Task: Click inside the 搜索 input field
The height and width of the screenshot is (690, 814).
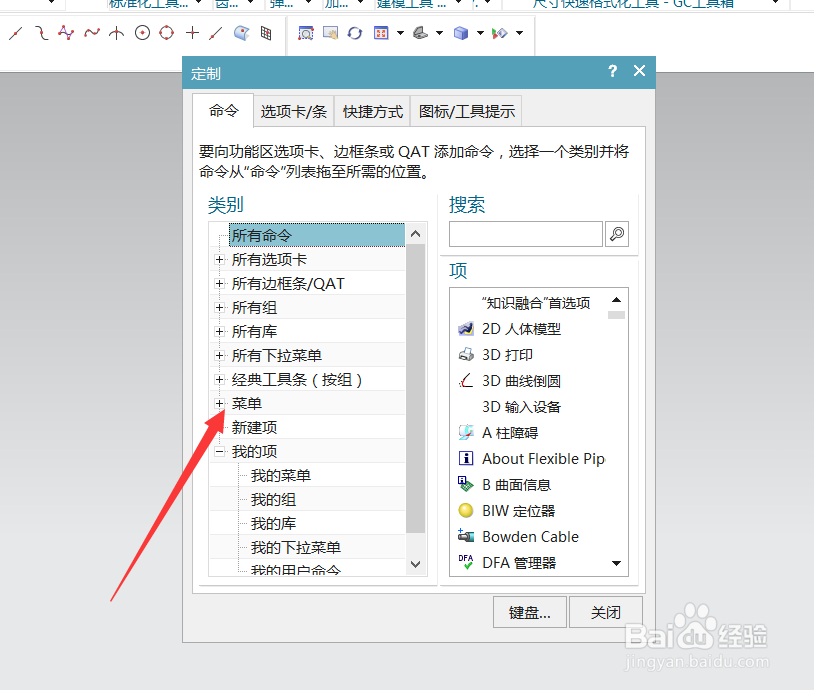Action: coord(525,234)
